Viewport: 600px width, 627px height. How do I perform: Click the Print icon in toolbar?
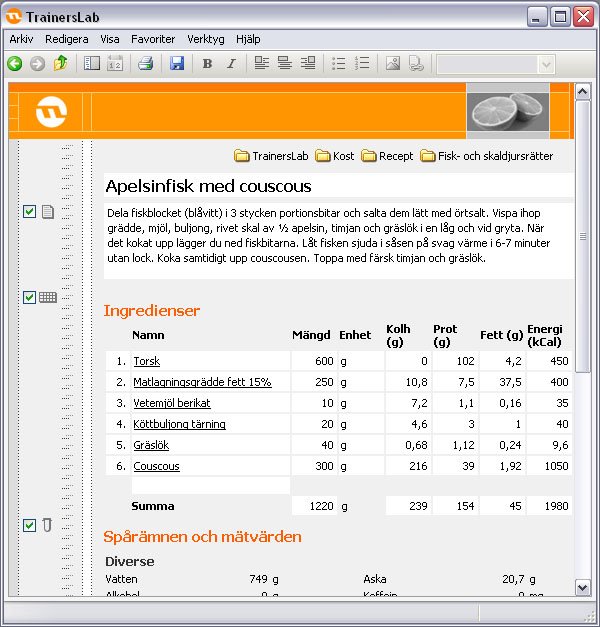pos(145,64)
